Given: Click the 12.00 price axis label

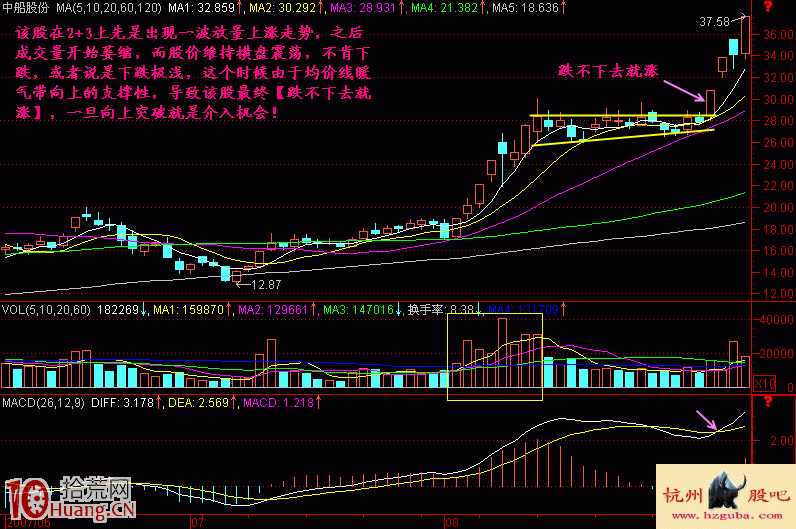Looking at the screenshot, I should [x=779, y=294].
